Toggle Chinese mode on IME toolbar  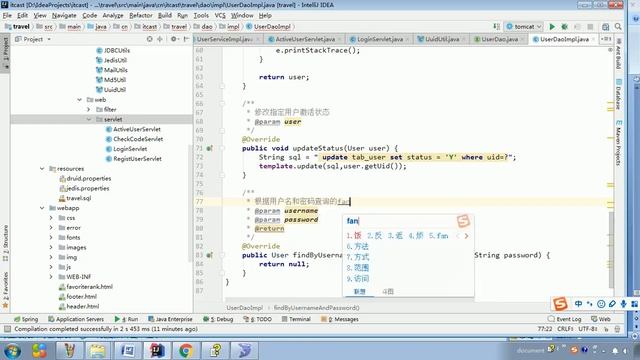tap(578, 304)
